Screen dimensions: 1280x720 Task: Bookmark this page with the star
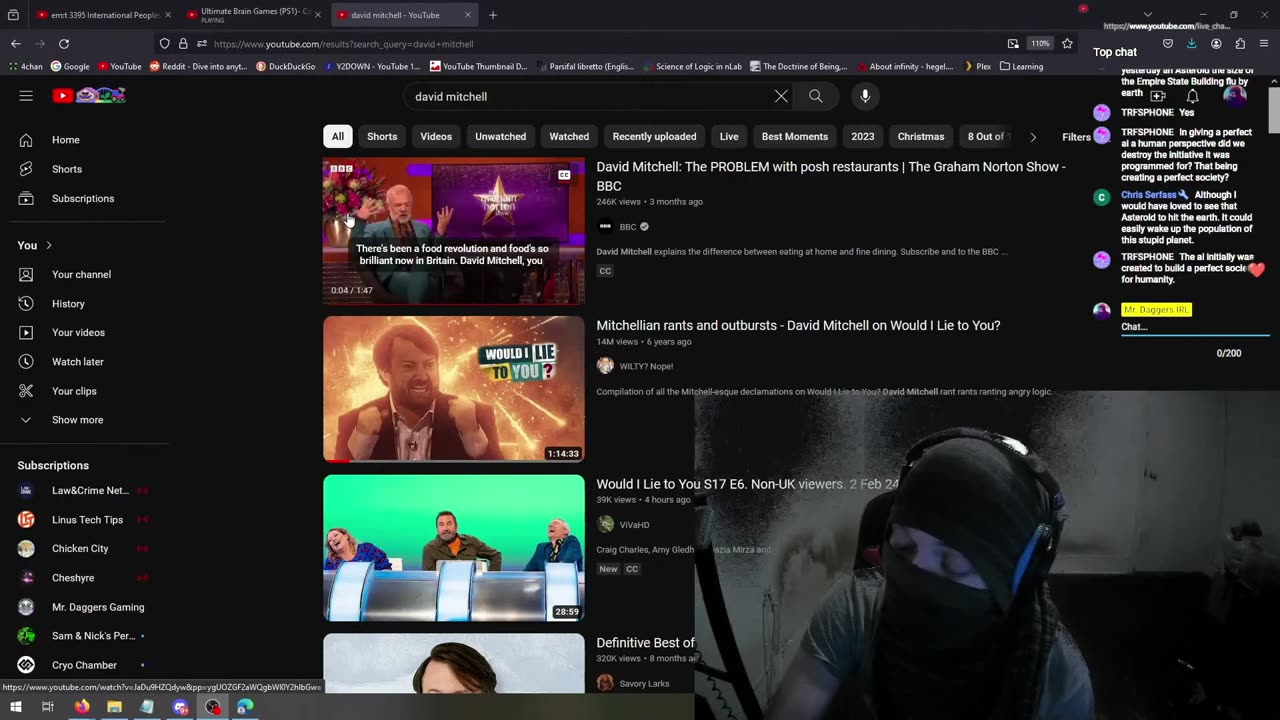coord(1067,44)
